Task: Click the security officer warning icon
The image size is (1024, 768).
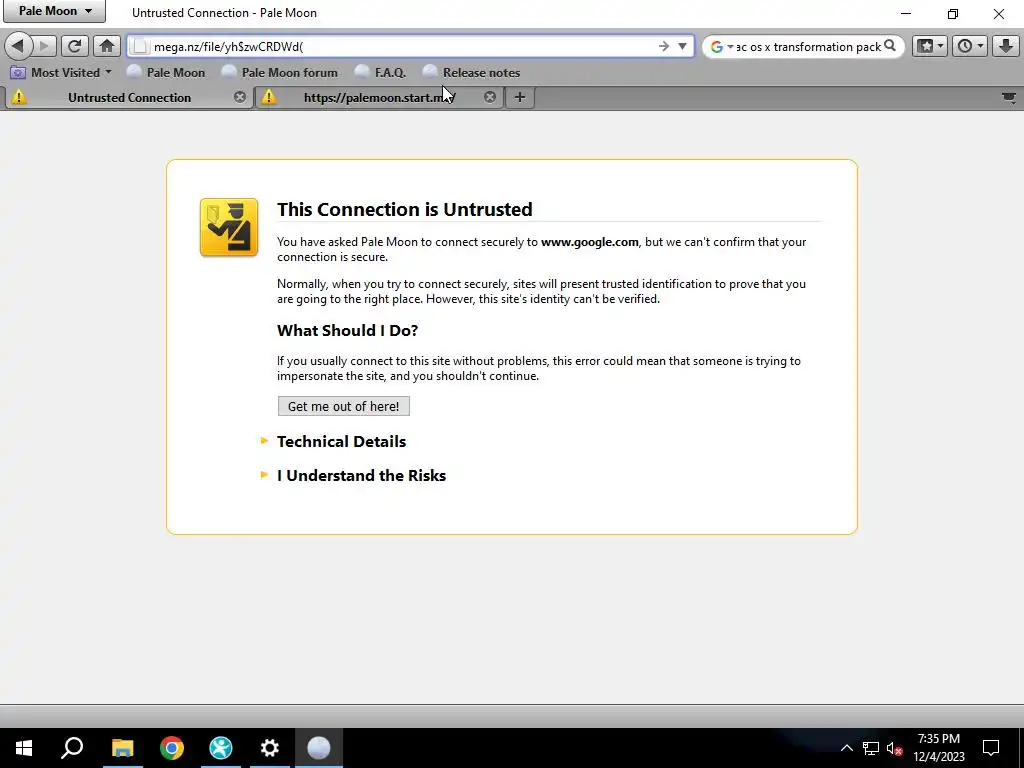Action: tap(229, 227)
